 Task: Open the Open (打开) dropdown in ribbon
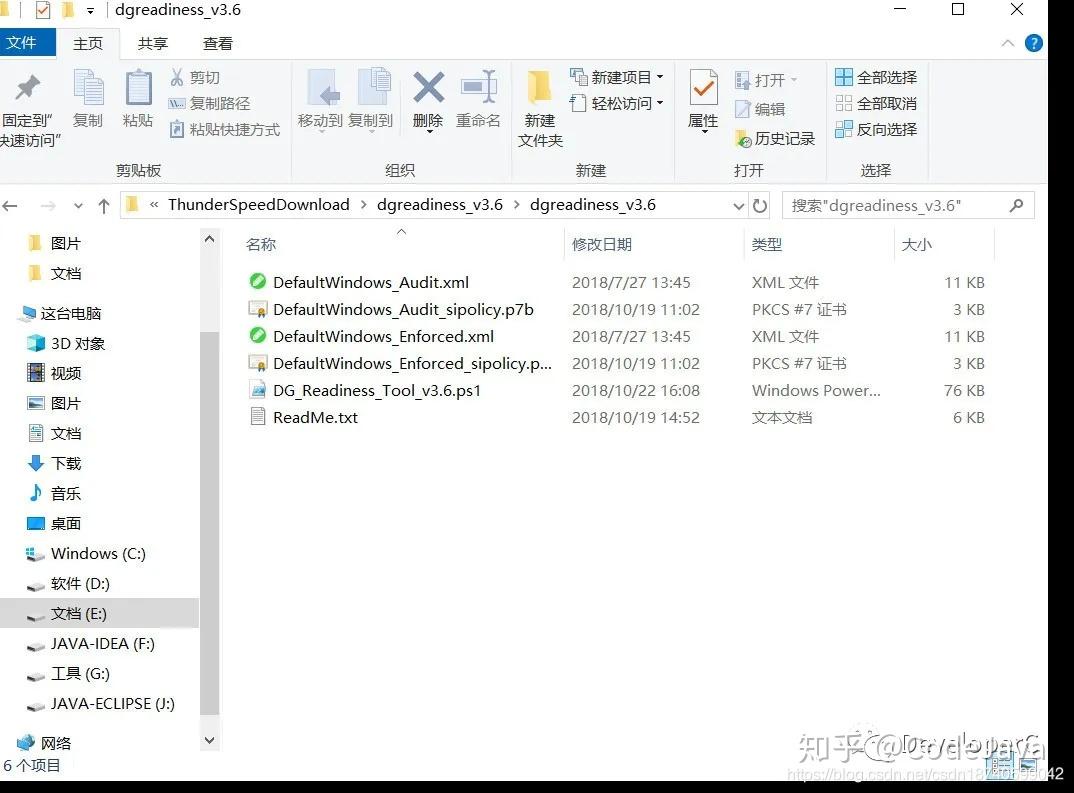pos(766,80)
